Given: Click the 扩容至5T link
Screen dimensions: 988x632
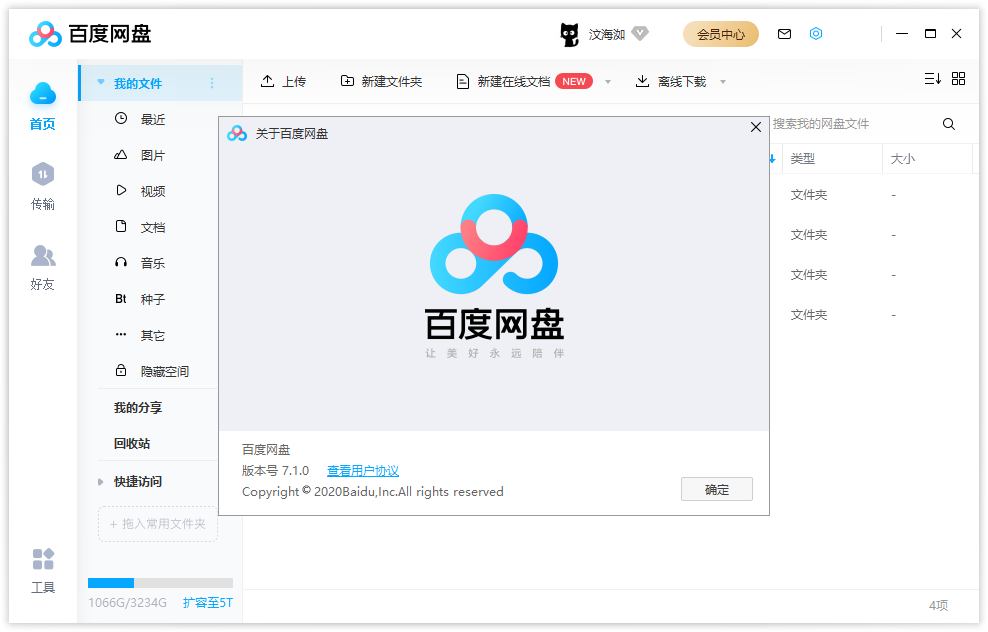Looking at the screenshot, I should tap(207, 603).
